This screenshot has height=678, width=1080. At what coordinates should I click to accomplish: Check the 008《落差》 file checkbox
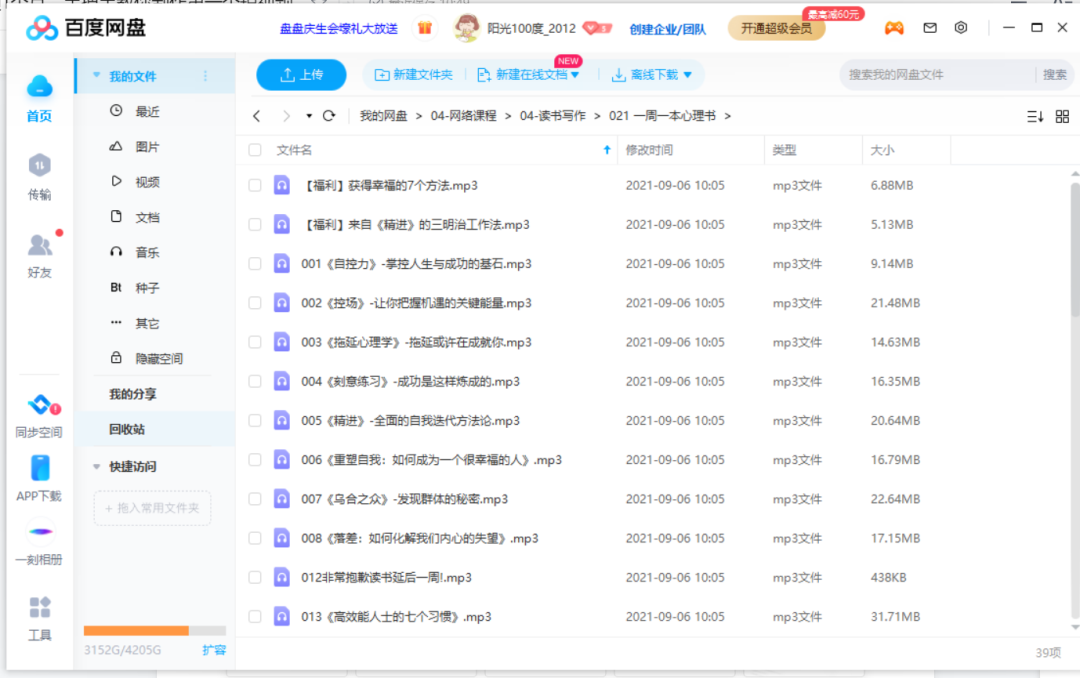pyautogui.click(x=255, y=538)
